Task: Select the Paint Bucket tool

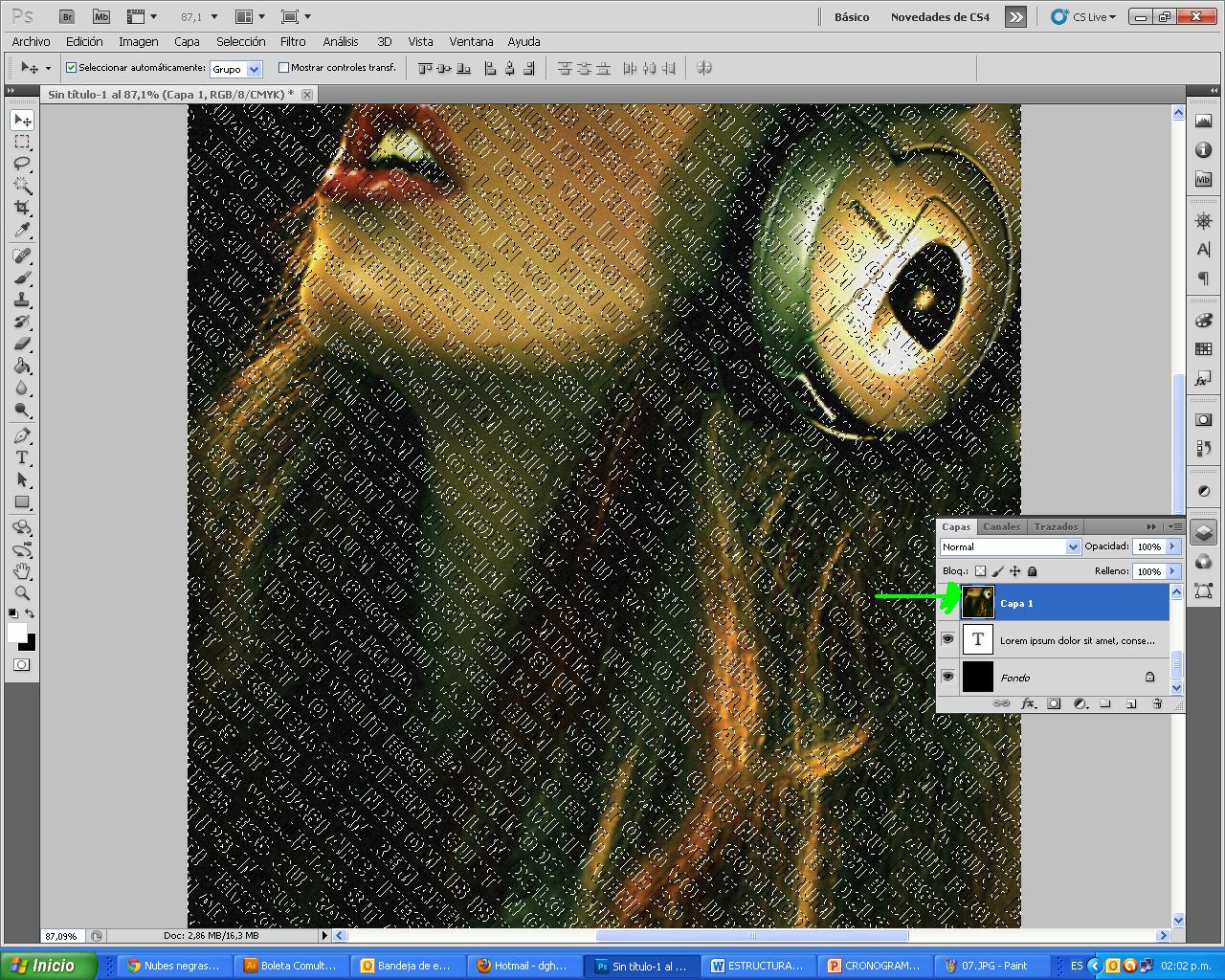Action: tap(22, 366)
